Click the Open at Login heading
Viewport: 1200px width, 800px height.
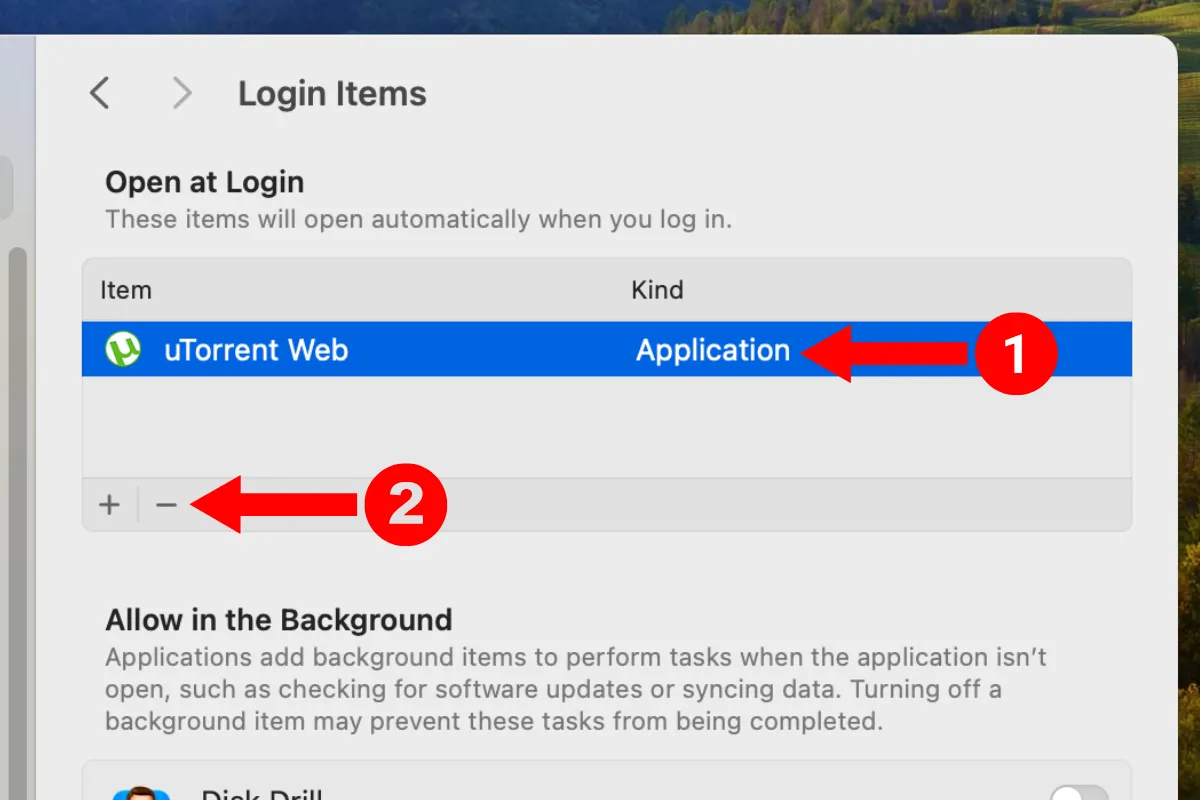coord(204,182)
